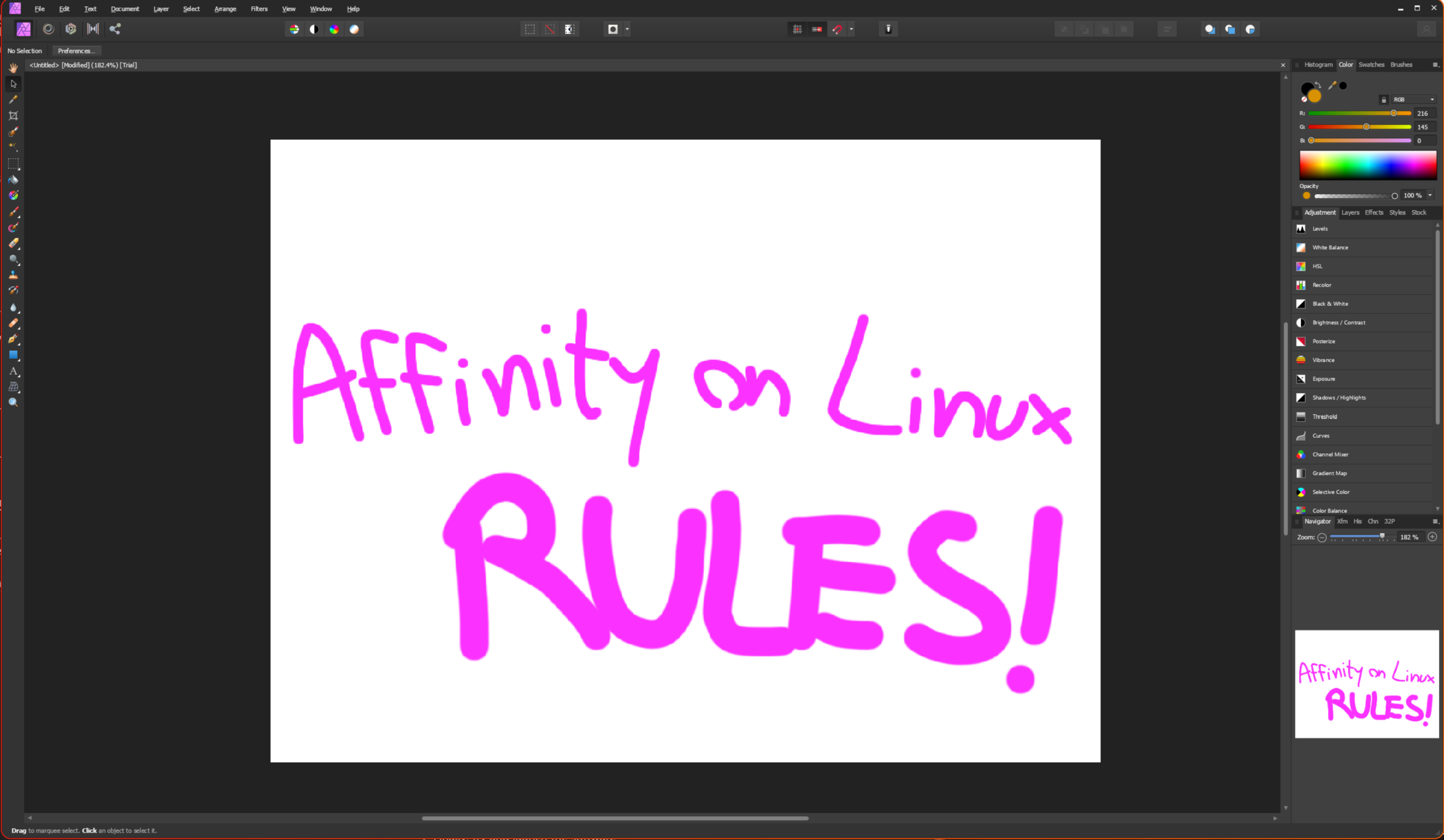Screen dimensions: 1444x840
Task: Select the Erase Brush tool
Action: coord(13,243)
